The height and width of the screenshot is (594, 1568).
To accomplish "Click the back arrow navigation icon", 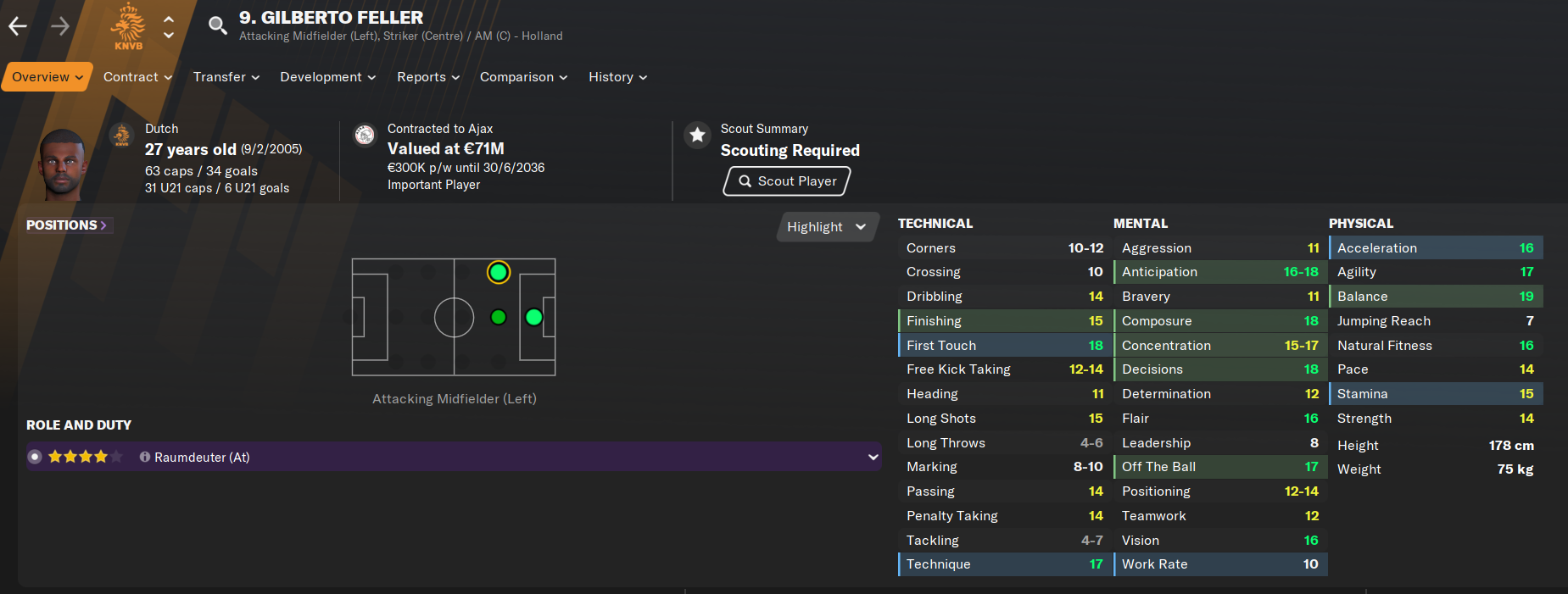I will point(18,26).
